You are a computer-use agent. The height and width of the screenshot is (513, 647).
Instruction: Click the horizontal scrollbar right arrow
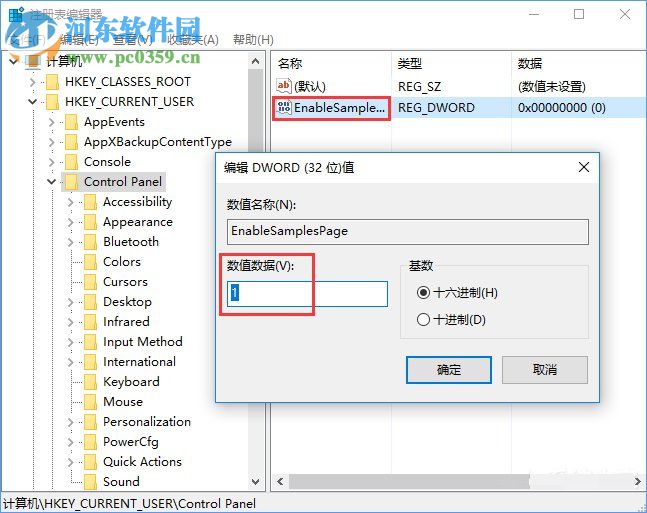click(638, 481)
